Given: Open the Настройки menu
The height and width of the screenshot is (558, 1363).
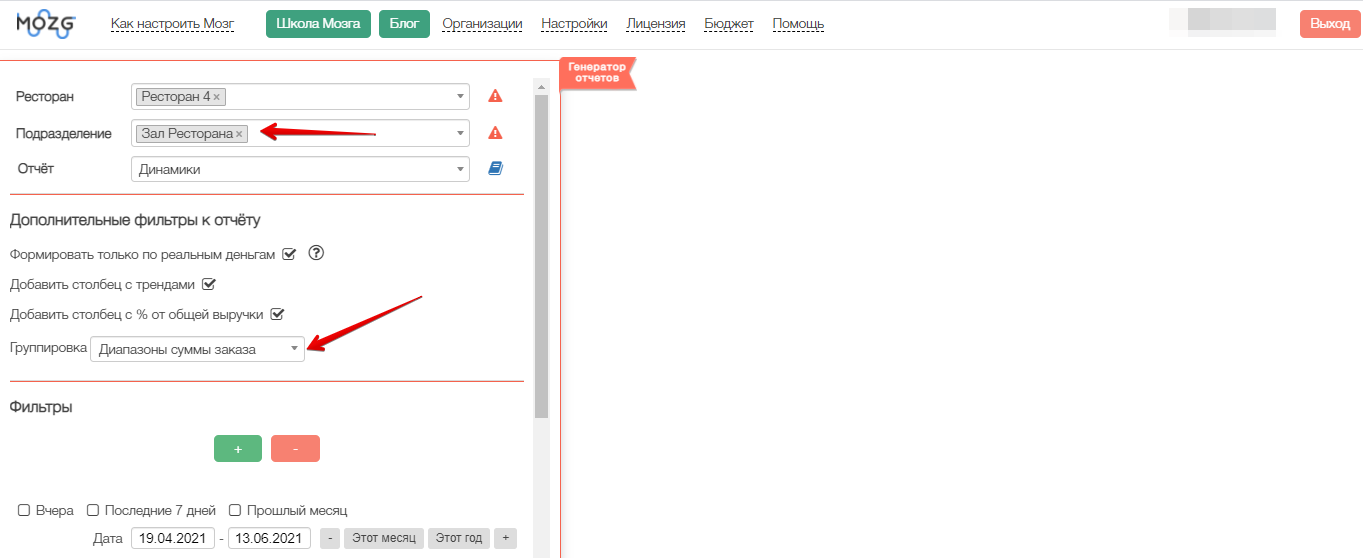Looking at the screenshot, I should coord(574,24).
